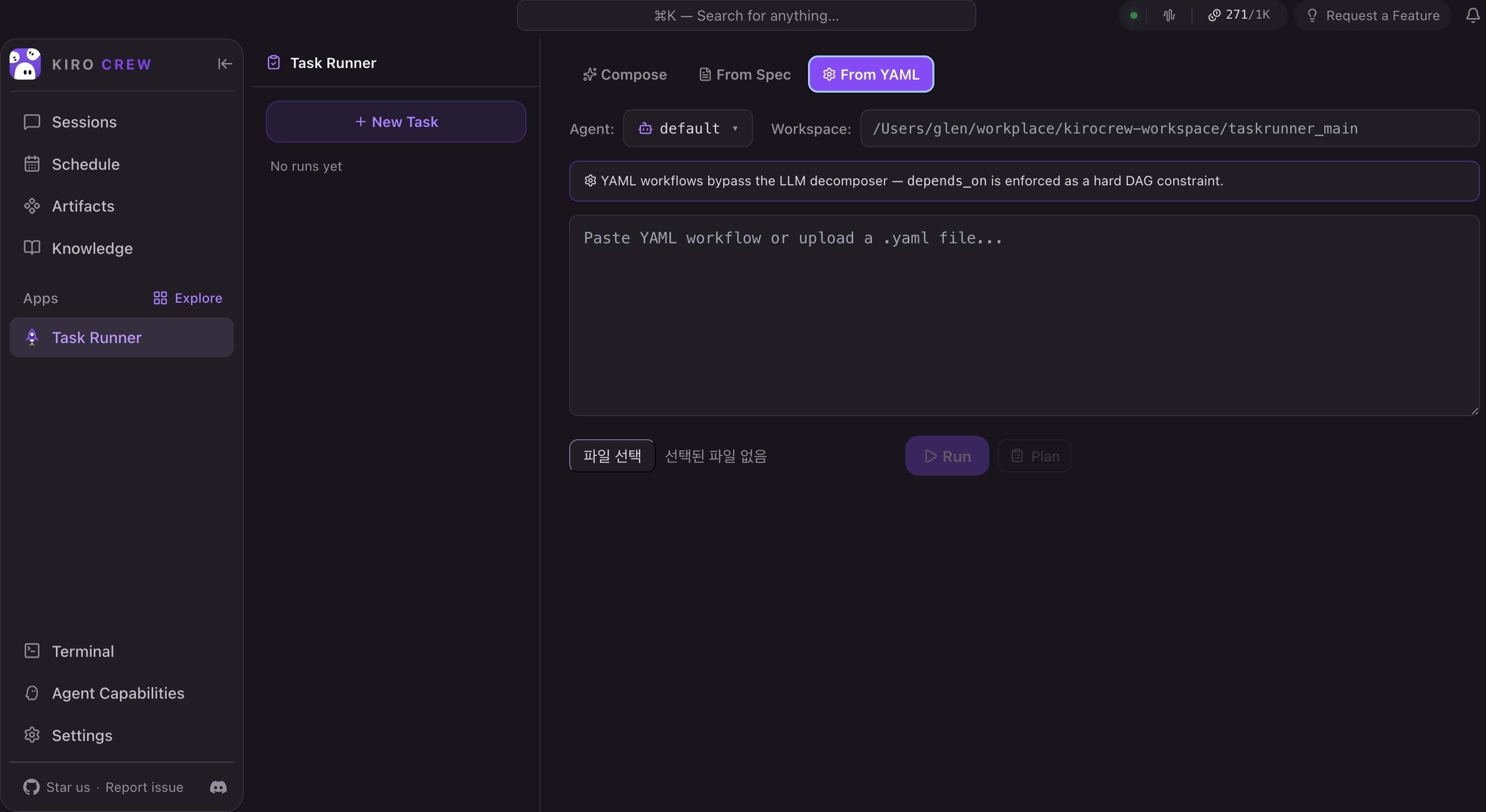Click the textarea resize handle corner
1486x812 pixels.
1474,411
